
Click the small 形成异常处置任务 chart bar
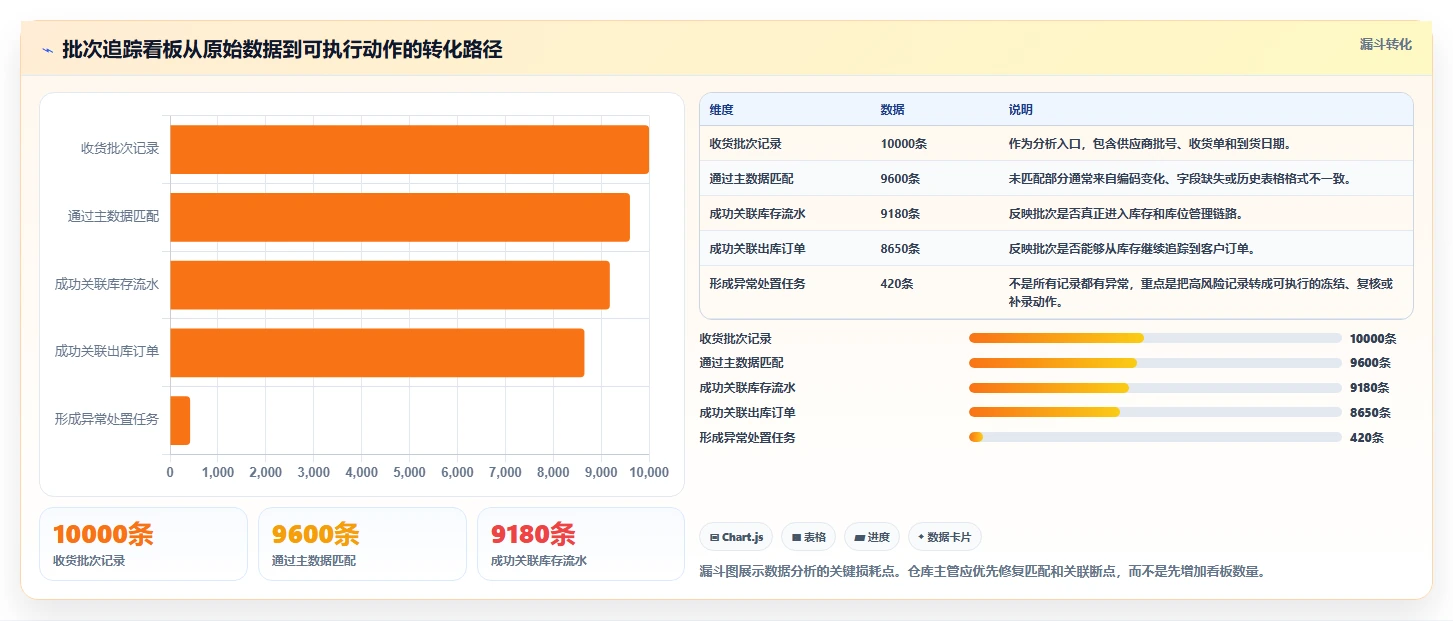[180, 420]
